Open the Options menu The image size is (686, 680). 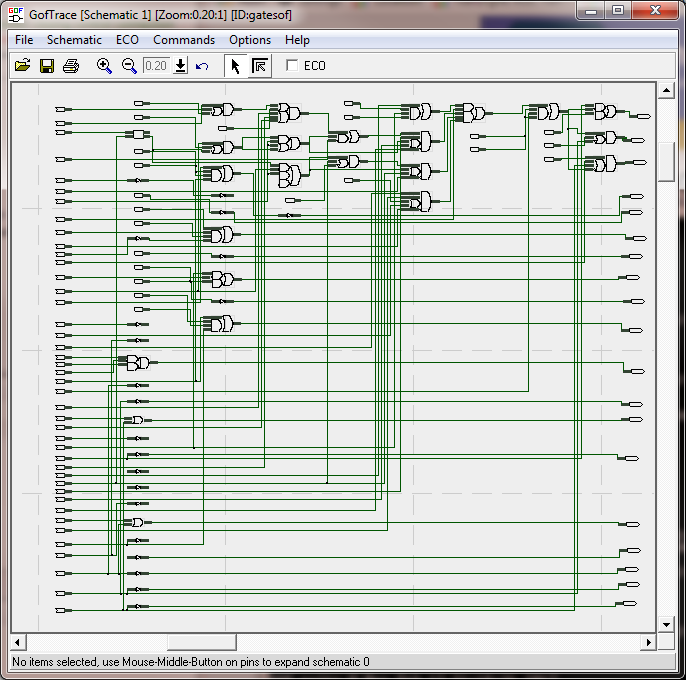click(250, 40)
